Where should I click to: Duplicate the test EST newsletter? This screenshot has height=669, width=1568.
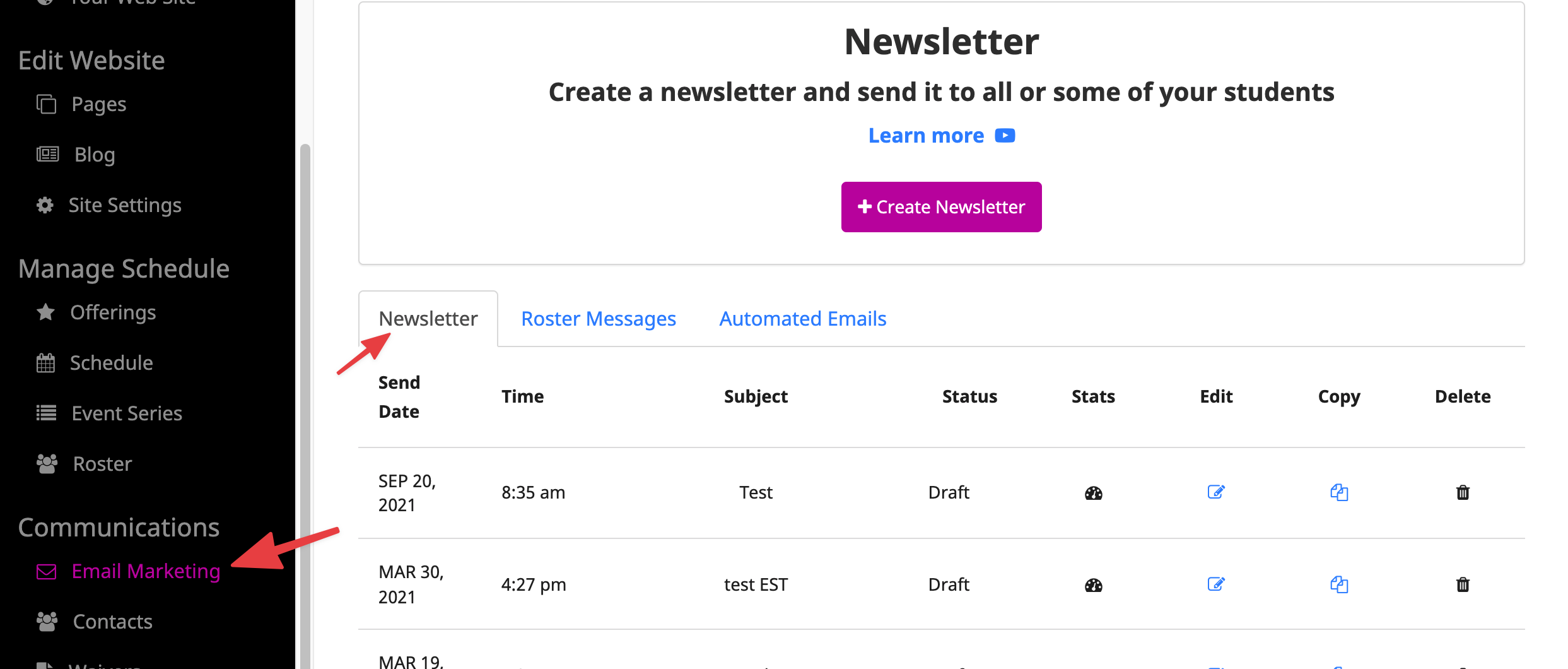tap(1339, 584)
